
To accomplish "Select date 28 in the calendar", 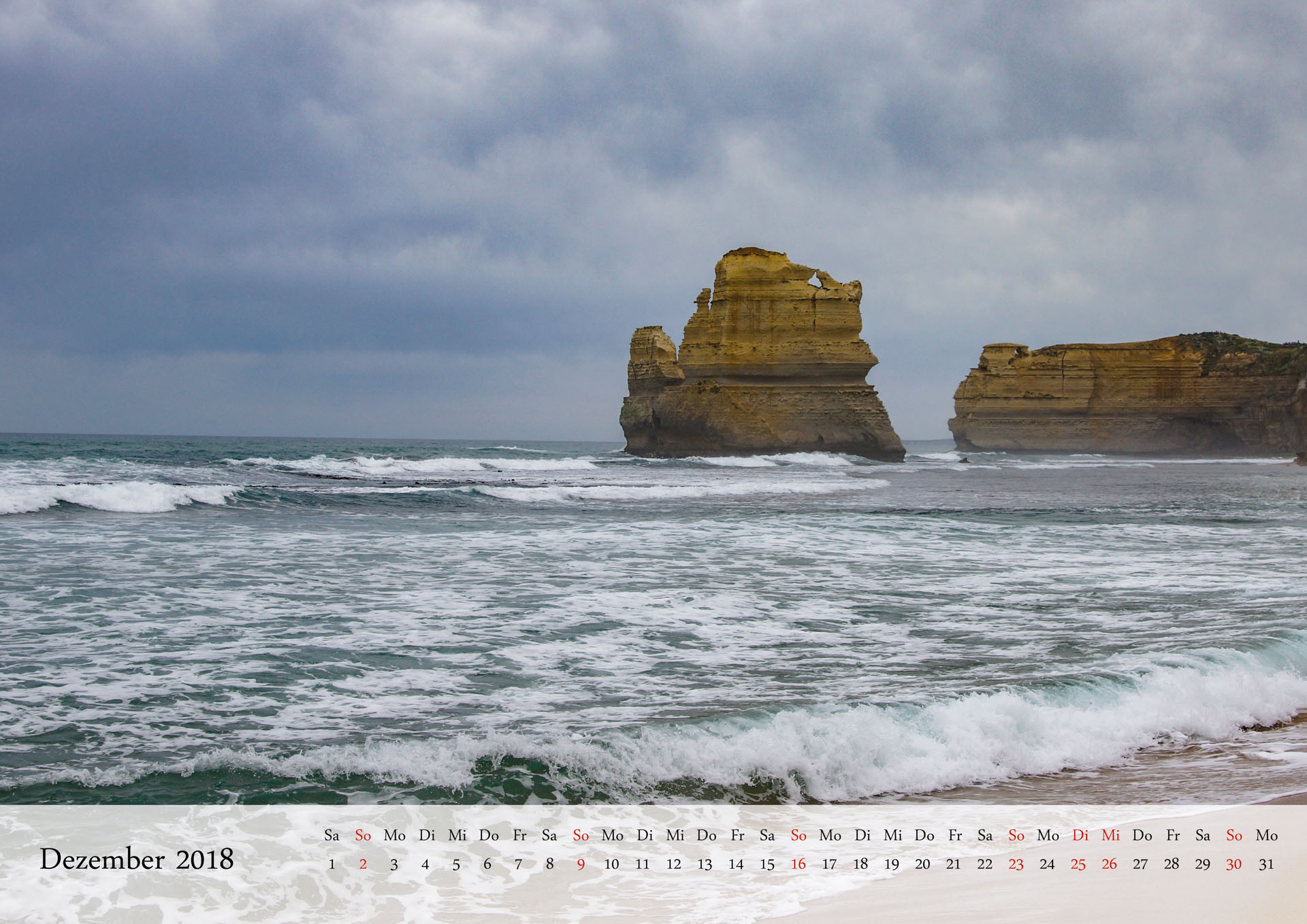I will pos(1172,864).
